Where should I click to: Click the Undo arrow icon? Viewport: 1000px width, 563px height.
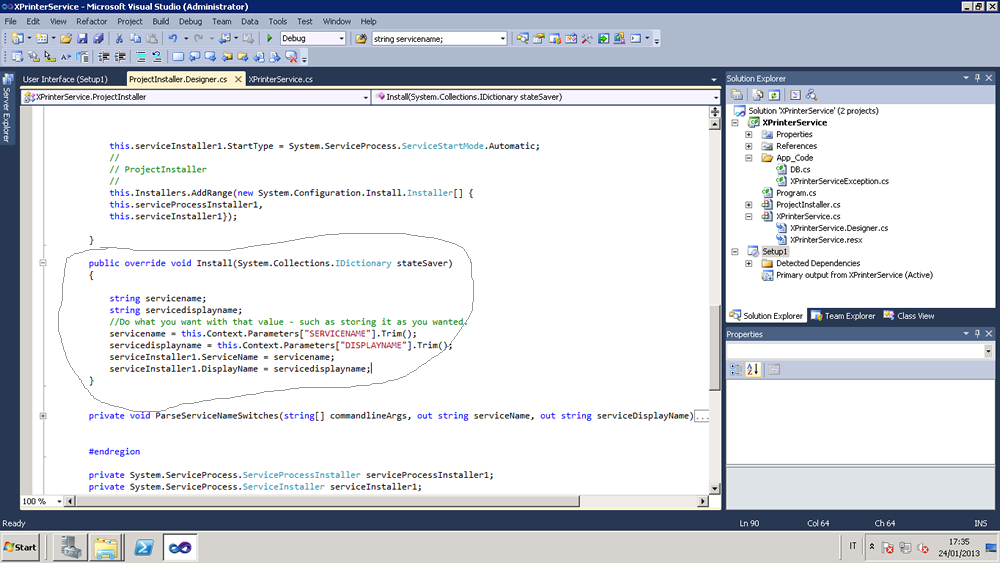173,38
